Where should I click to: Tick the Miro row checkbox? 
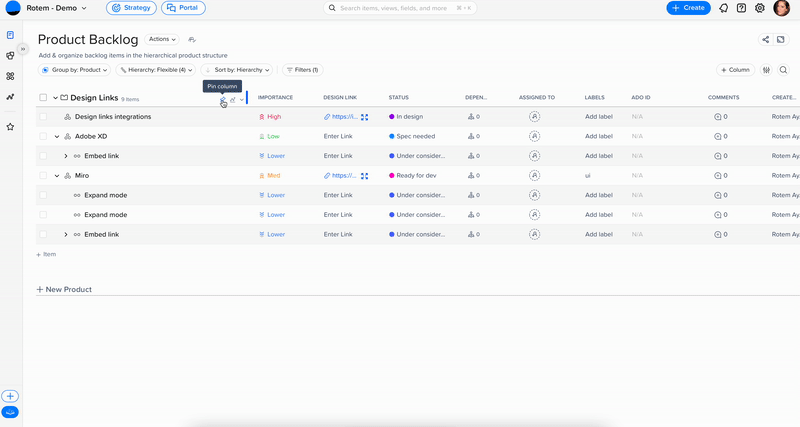43,176
